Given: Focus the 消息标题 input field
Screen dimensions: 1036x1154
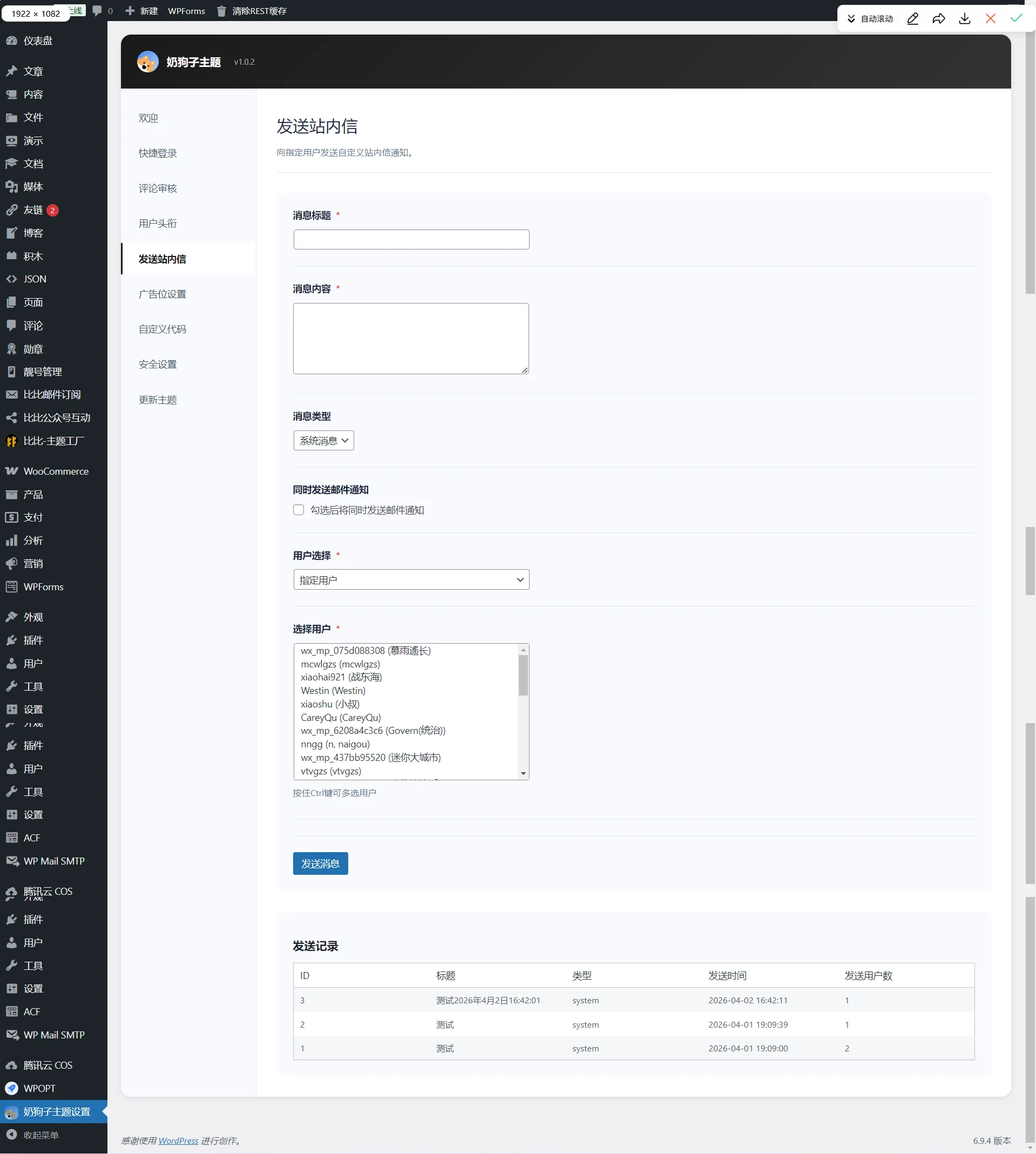Looking at the screenshot, I should click(411, 239).
